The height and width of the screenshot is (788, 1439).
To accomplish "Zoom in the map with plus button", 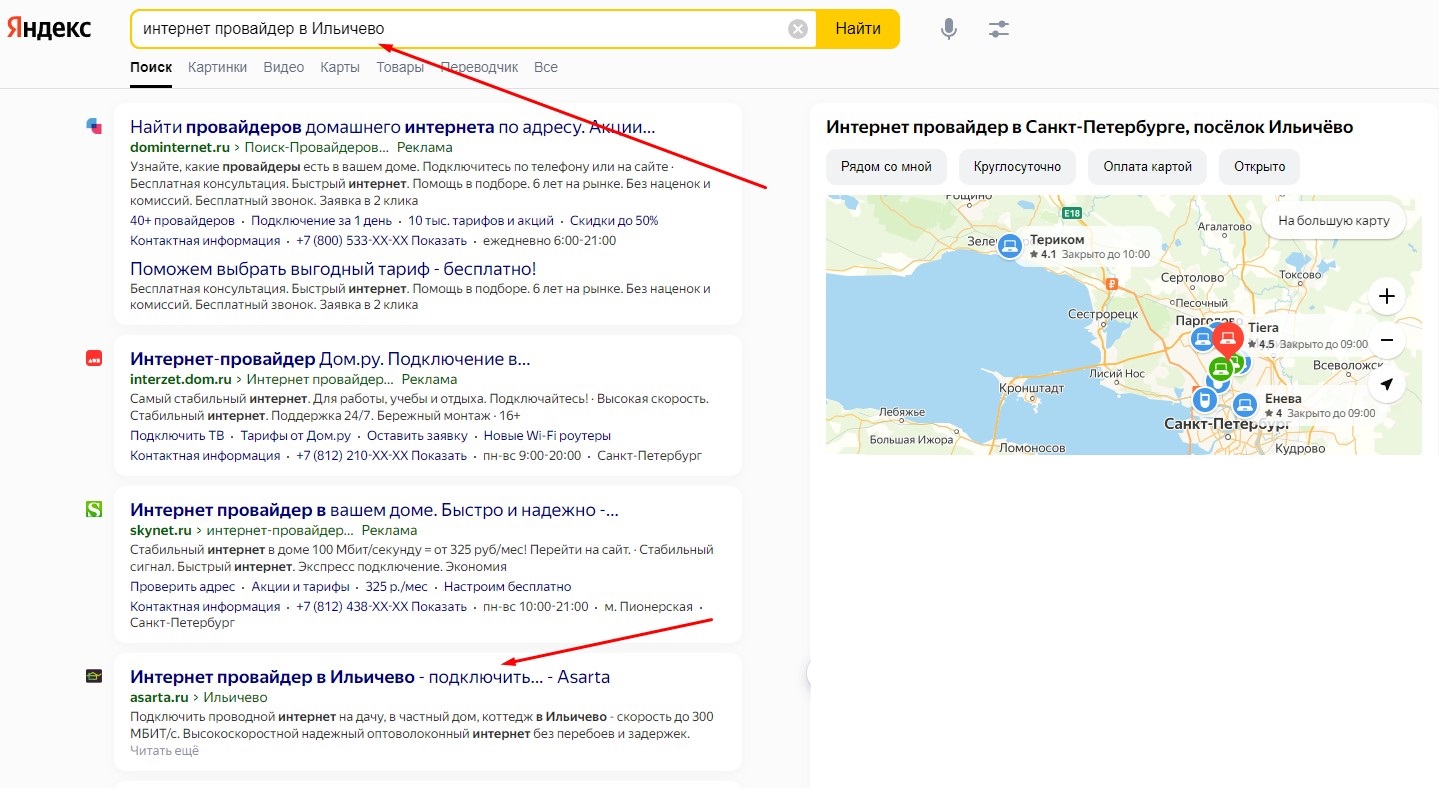I will [x=1386, y=296].
